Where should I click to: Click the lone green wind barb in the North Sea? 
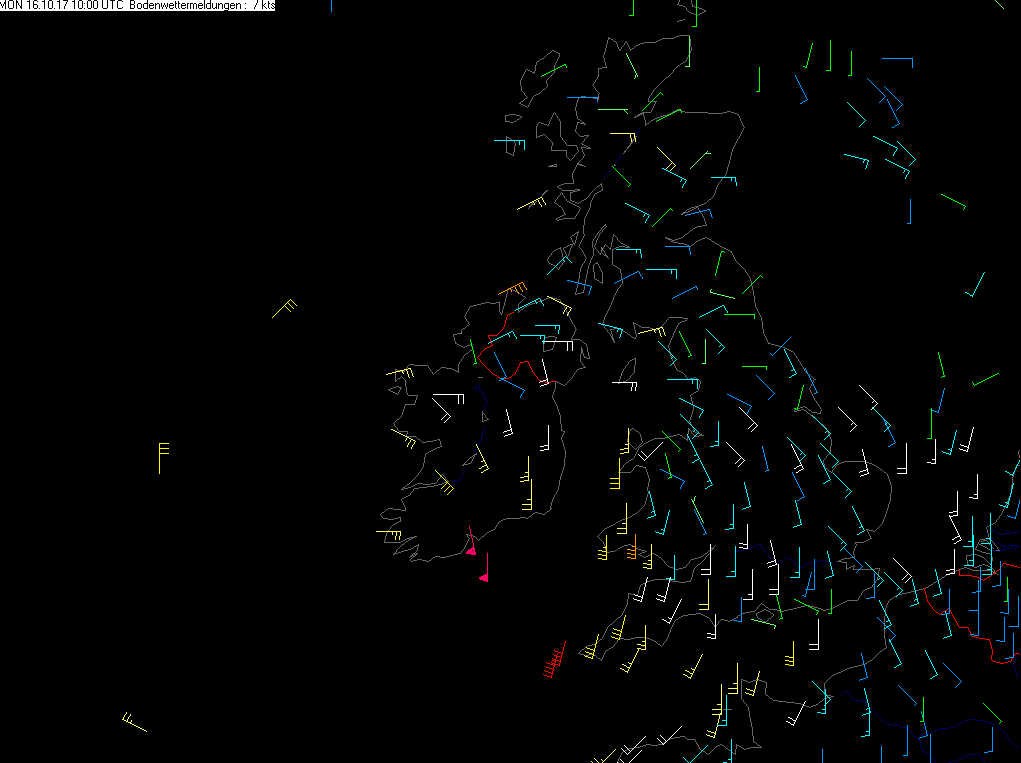pyautogui.click(x=953, y=201)
